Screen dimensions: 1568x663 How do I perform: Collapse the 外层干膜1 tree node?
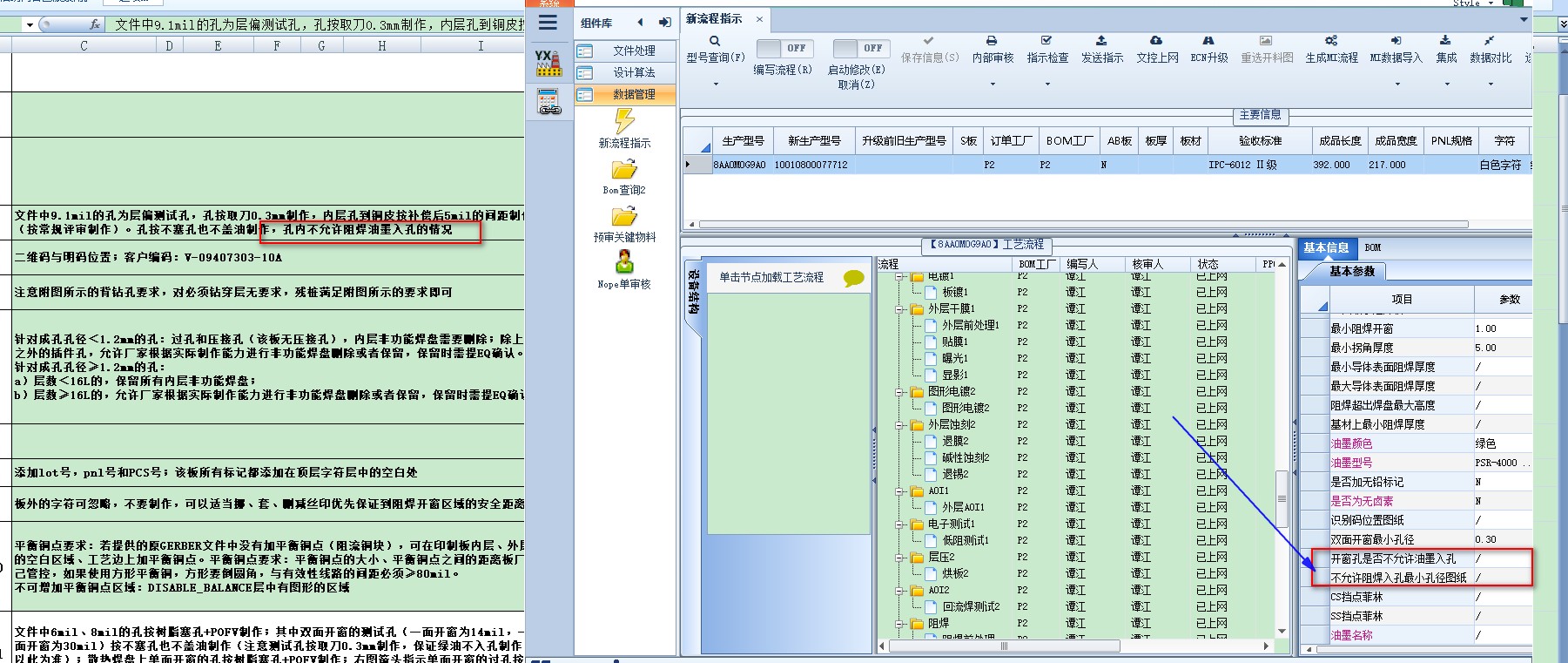[x=900, y=308]
